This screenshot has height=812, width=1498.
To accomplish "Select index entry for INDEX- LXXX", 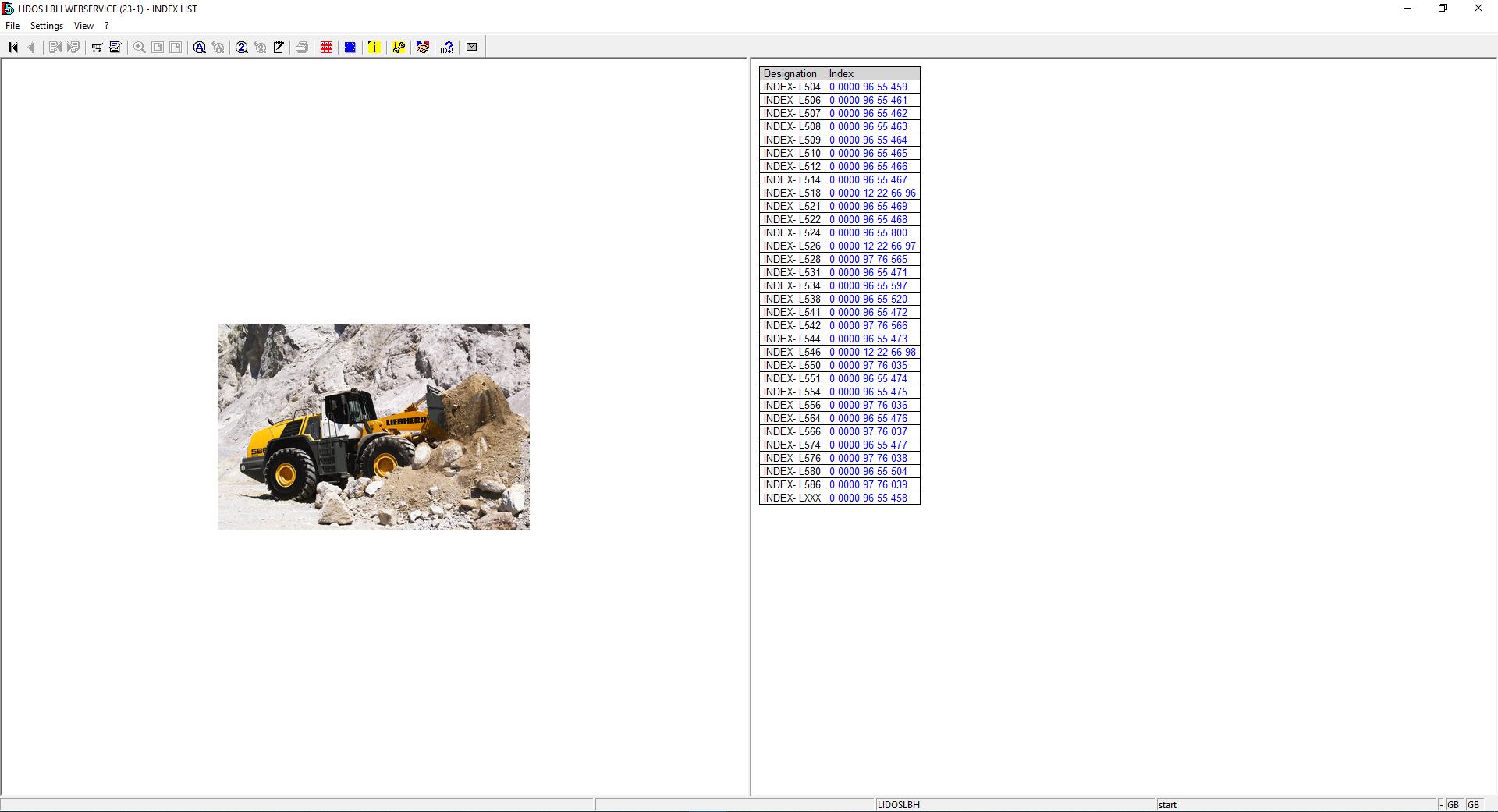I will click(791, 497).
